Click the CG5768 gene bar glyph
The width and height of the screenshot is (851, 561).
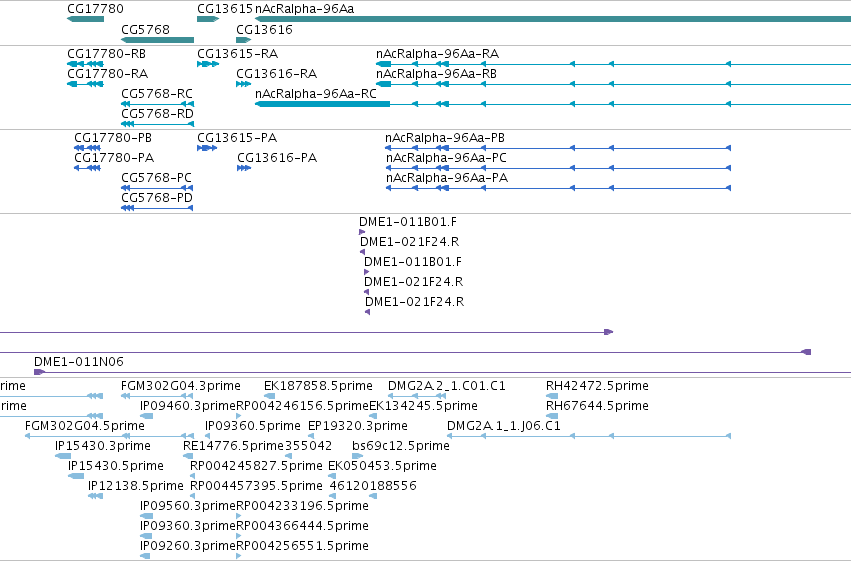pyautogui.click(x=157, y=40)
